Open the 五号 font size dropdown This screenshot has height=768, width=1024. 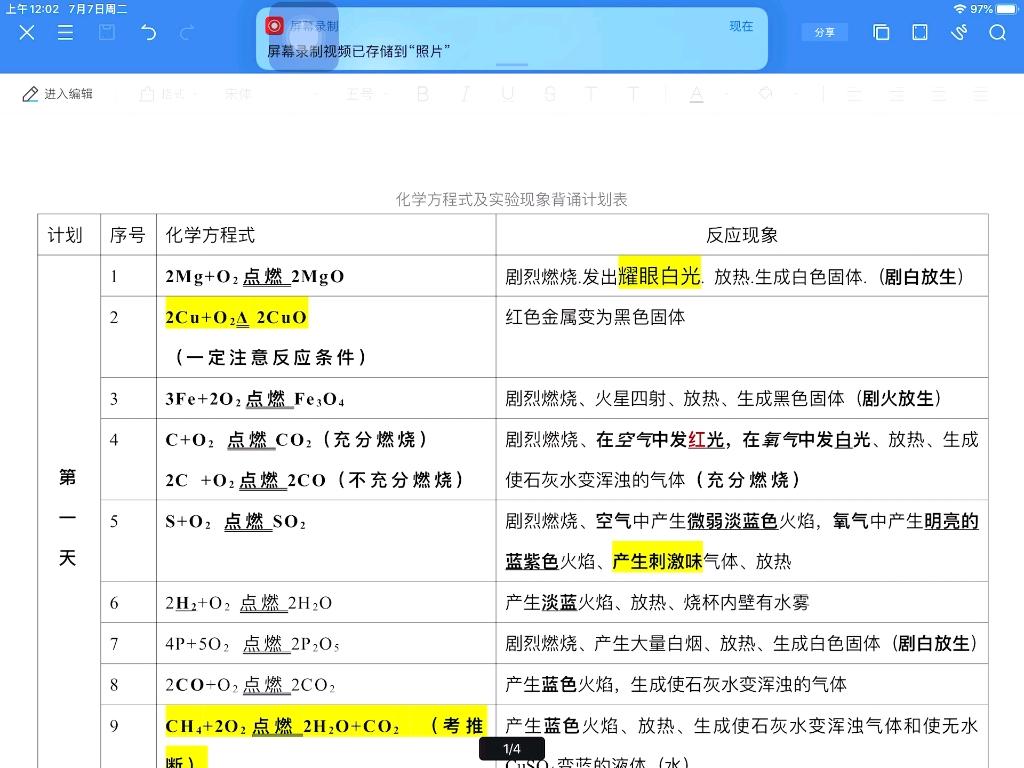360,93
